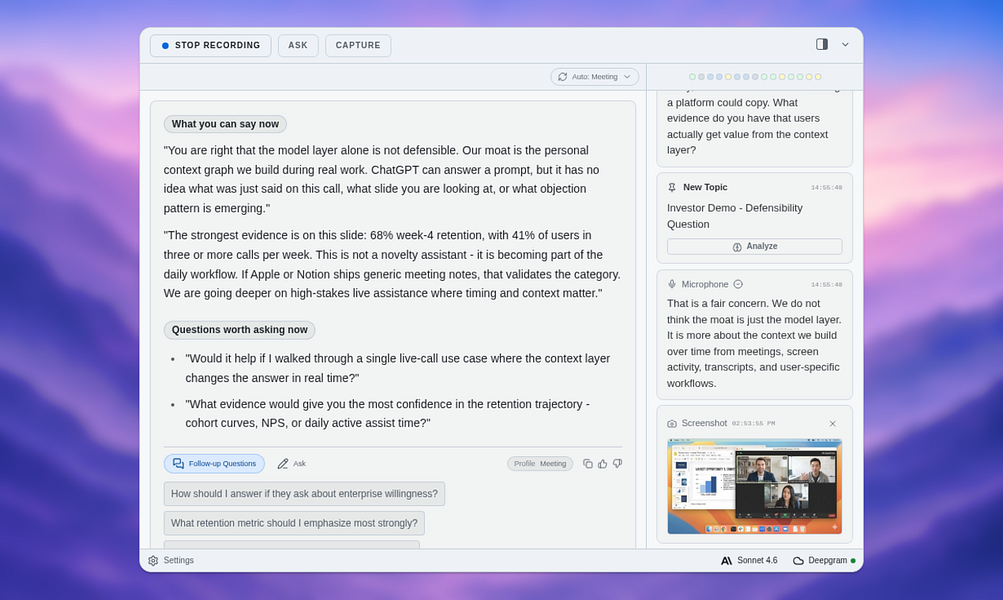Image resolution: width=1003 pixels, height=600 pixels.
Task: Click the Sonnet 4.6 model indicator
Action: click(x=749, y=560)
